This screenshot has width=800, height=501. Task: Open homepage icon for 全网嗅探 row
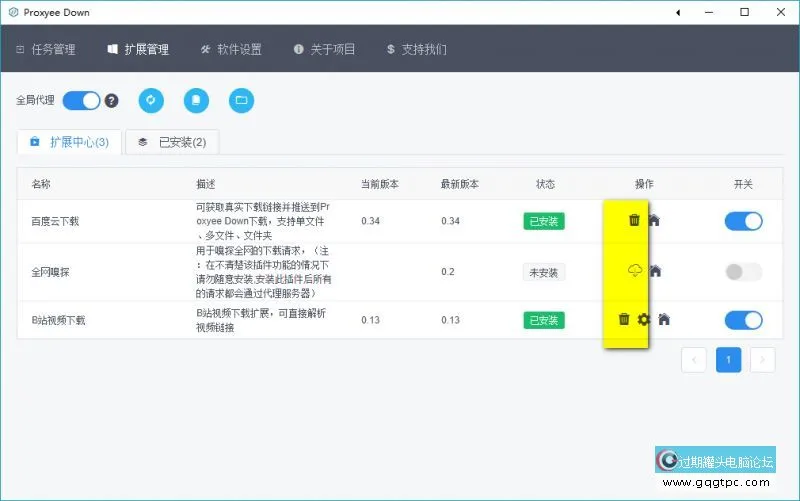pyautogui.click(x=655, y=270)
